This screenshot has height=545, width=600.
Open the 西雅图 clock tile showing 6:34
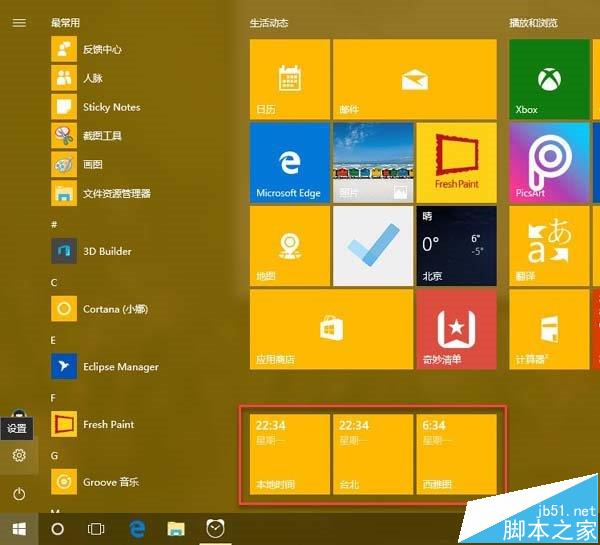tap(457, 454)
